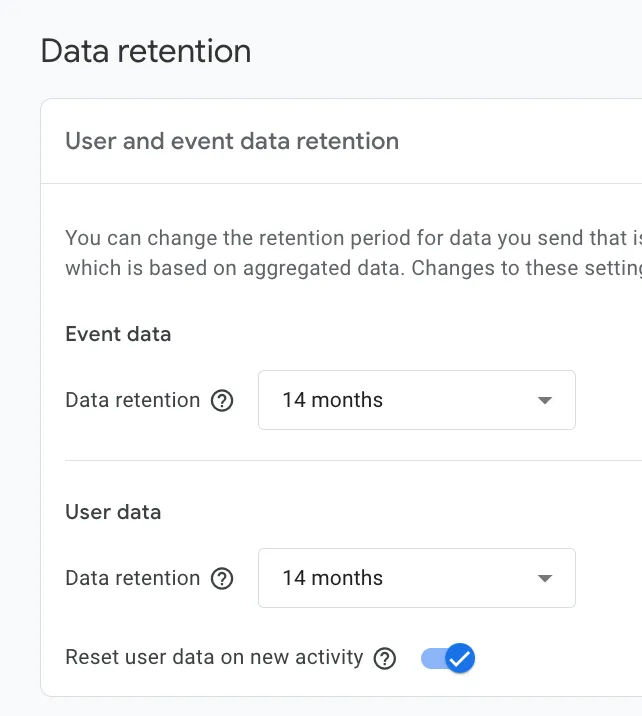Click the help icon beside User data retention

coord(223,579)
